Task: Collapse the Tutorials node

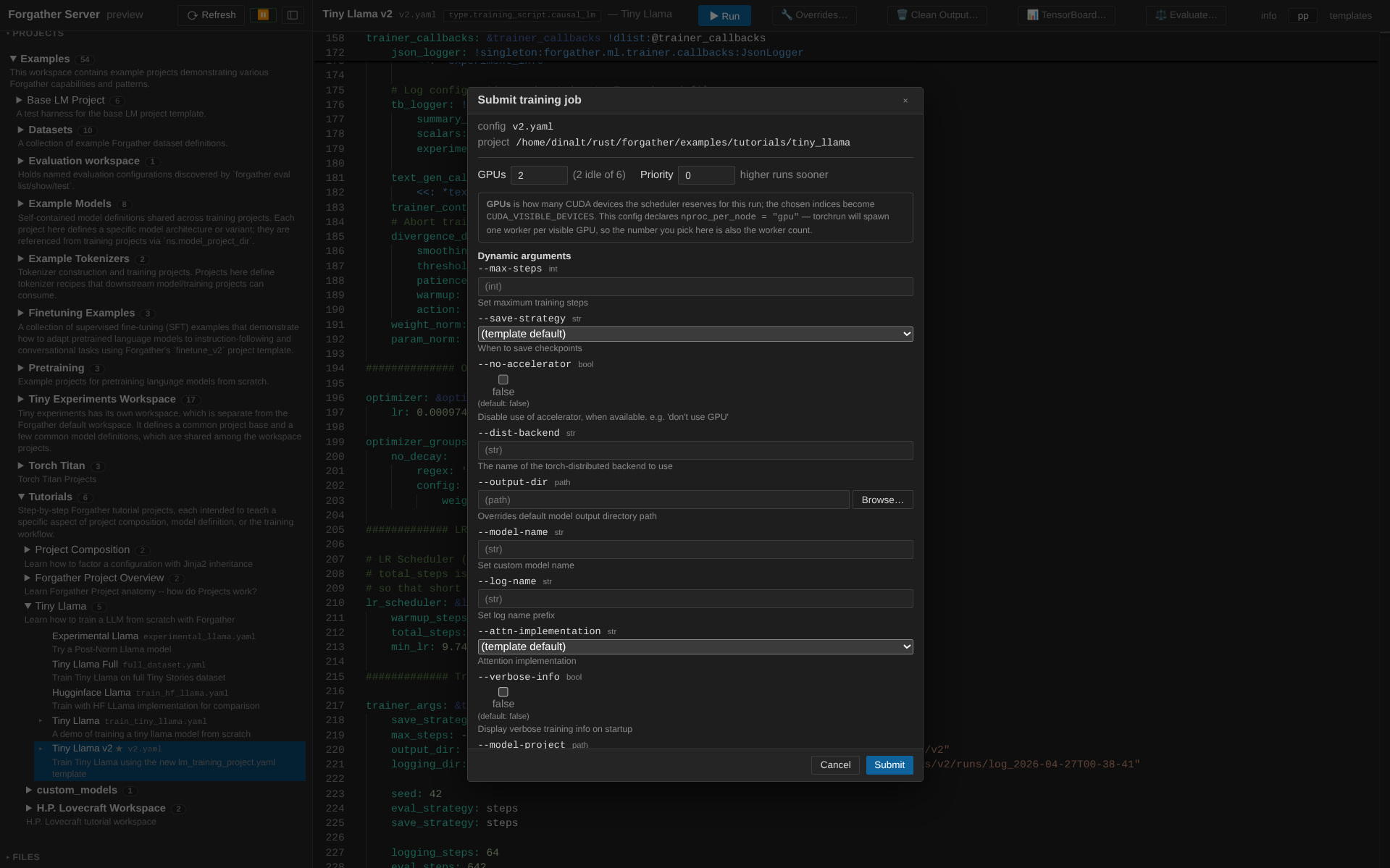Action: click(21, 497)
